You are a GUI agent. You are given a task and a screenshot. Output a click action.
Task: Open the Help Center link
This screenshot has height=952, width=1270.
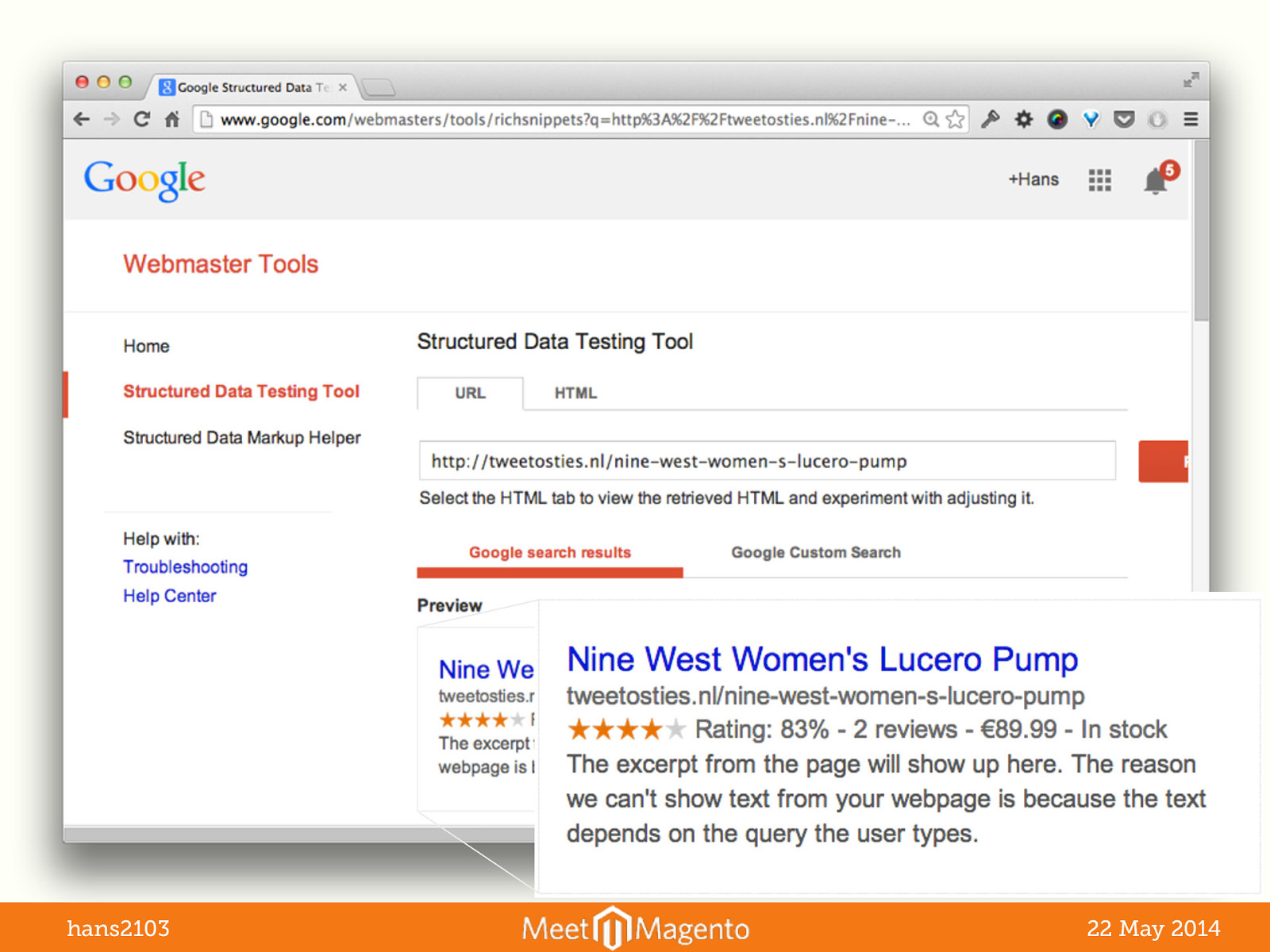(169, 596)
